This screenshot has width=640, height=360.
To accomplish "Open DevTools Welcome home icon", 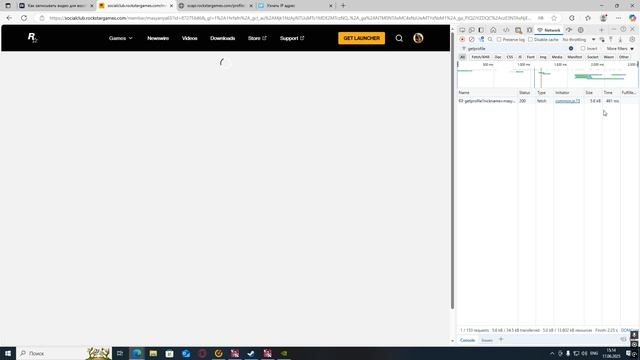I will point(493,30).
